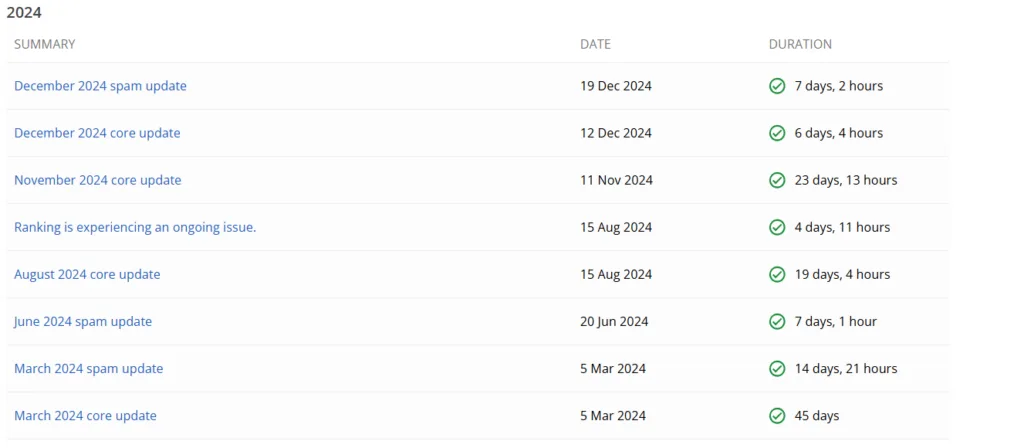Click the 2024 year heading
Screen dimensions: 1024x448
tap(24, 13)
